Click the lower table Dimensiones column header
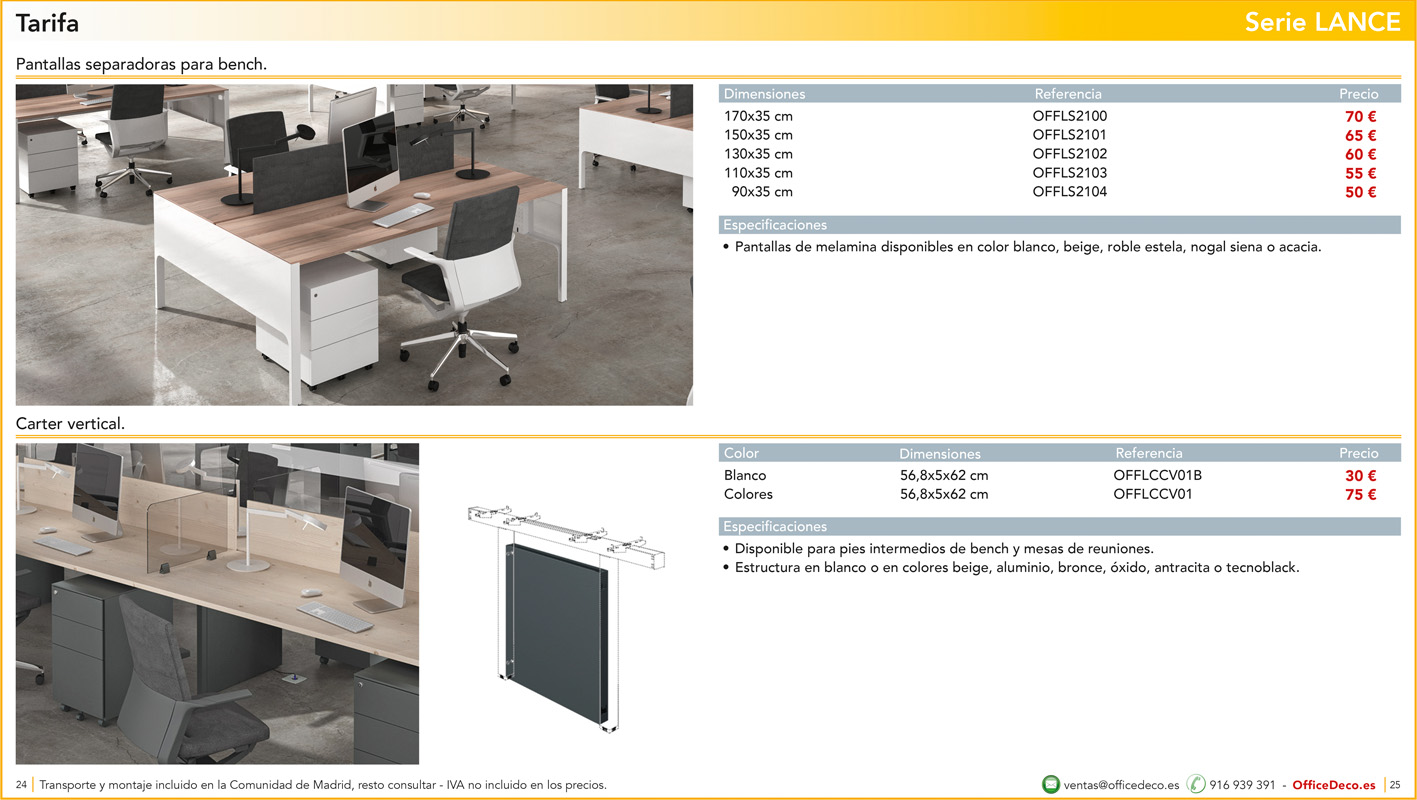The image size is (1417, 800). tap(940, 453)
